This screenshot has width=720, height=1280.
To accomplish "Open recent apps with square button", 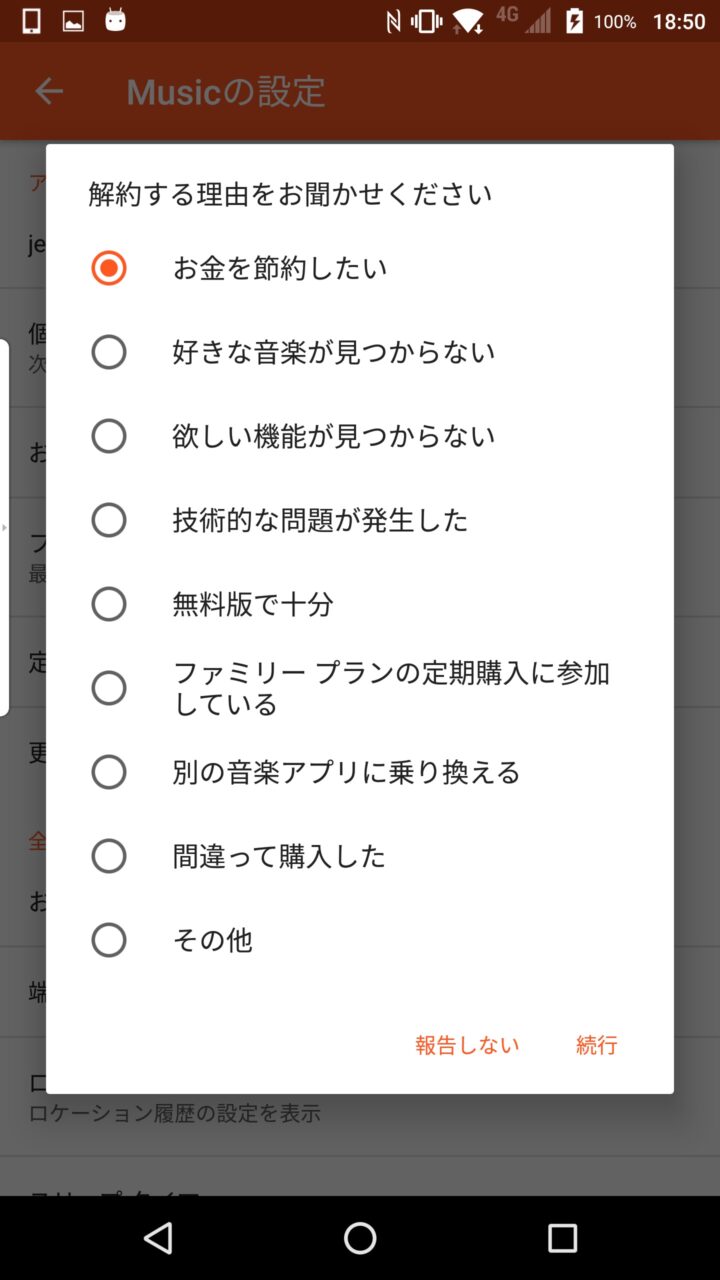I will 562,1238.
